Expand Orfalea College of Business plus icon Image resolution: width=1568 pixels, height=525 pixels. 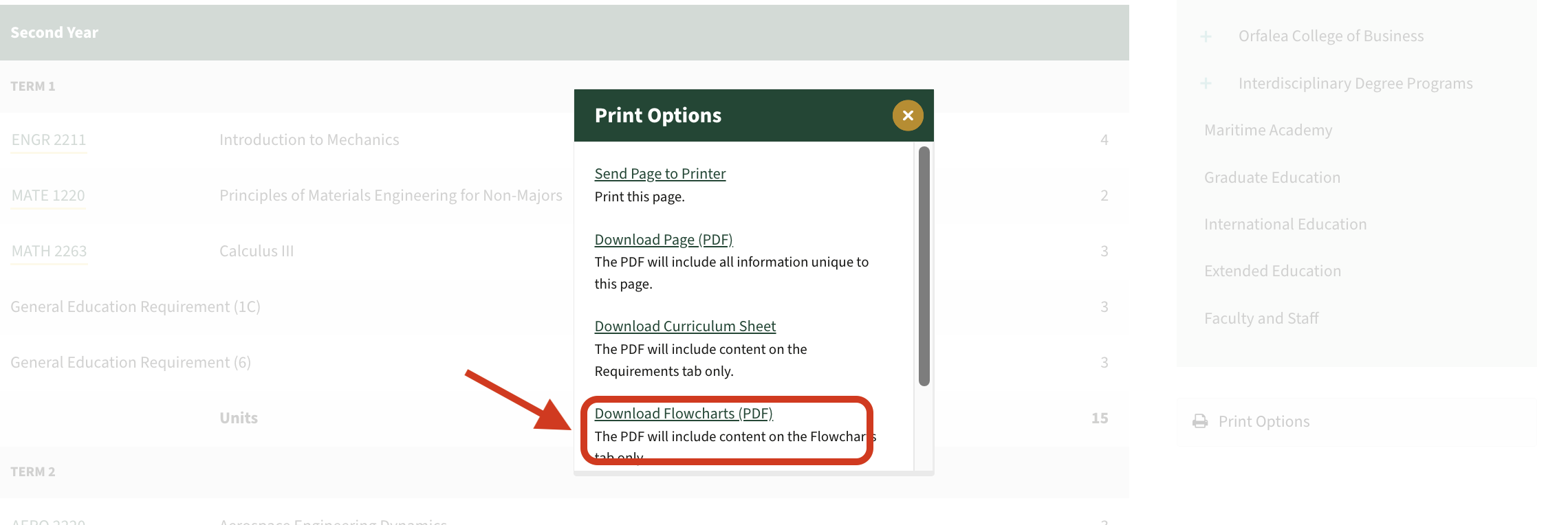1206,36
